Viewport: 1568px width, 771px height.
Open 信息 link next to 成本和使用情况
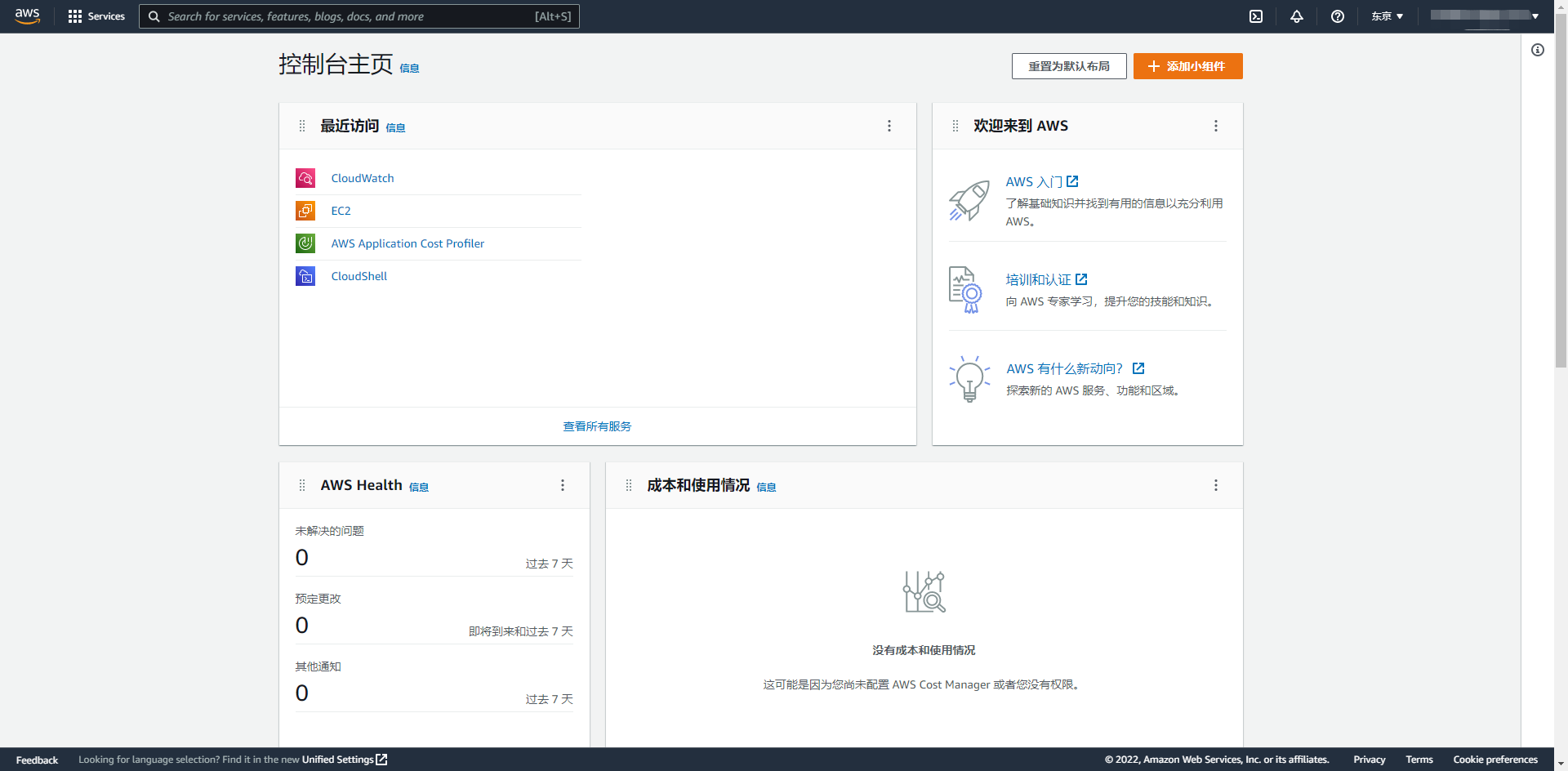(x=766, y=487)
